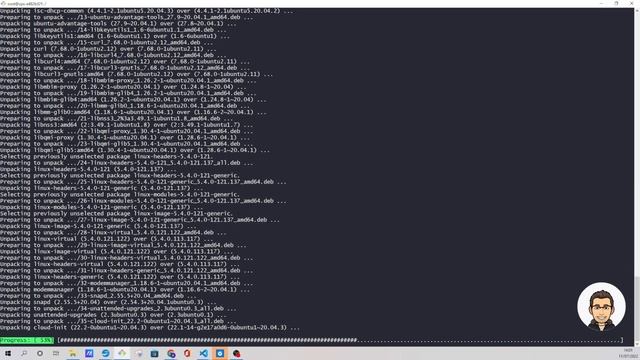Click line Unpacking libmbim-glib4:amd64
This screenshot has width=640, height=360.
coord(133,100)
